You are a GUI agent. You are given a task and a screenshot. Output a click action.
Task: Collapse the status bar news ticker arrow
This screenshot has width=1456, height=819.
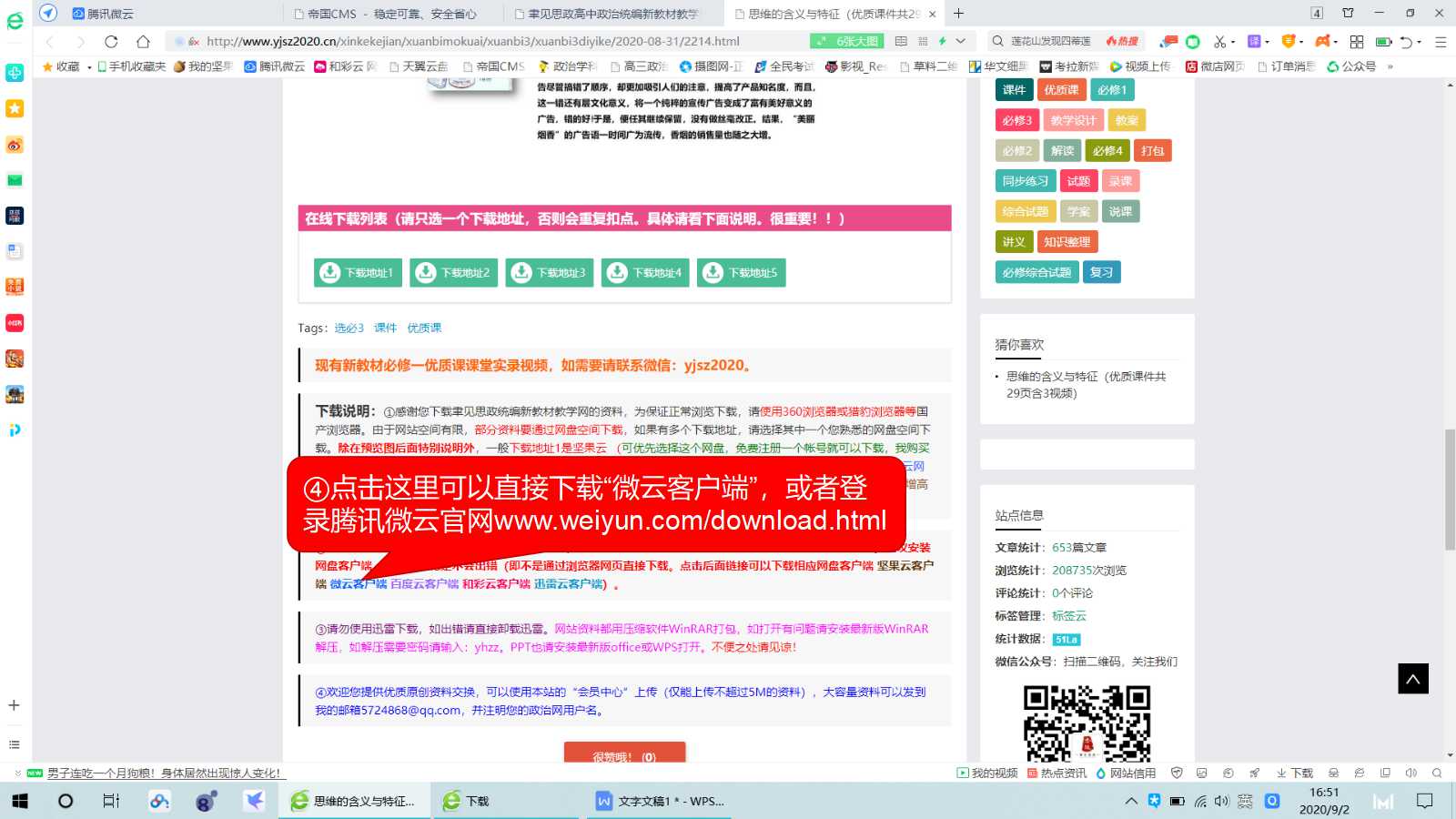click(17, 773)
